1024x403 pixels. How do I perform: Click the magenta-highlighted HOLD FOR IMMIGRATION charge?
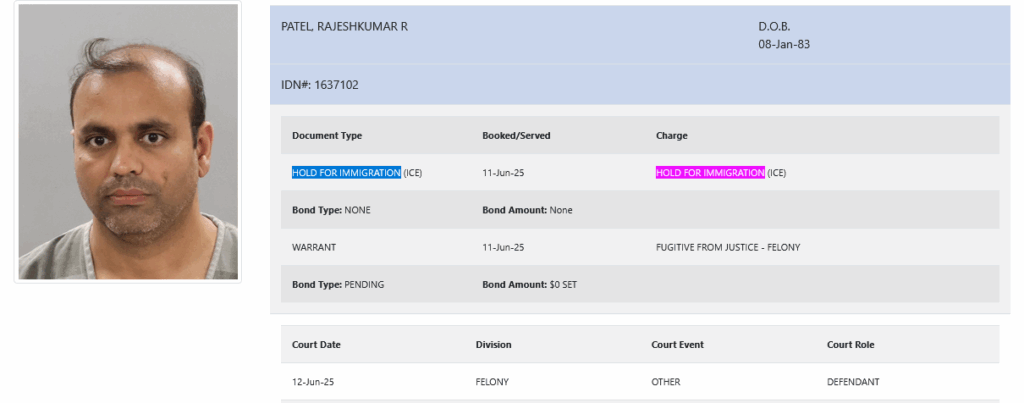tap(710, 173)
